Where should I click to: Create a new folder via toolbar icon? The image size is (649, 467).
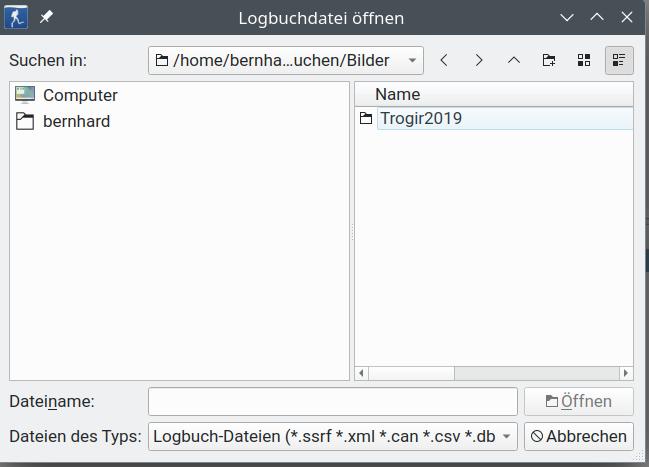[549, 60]
